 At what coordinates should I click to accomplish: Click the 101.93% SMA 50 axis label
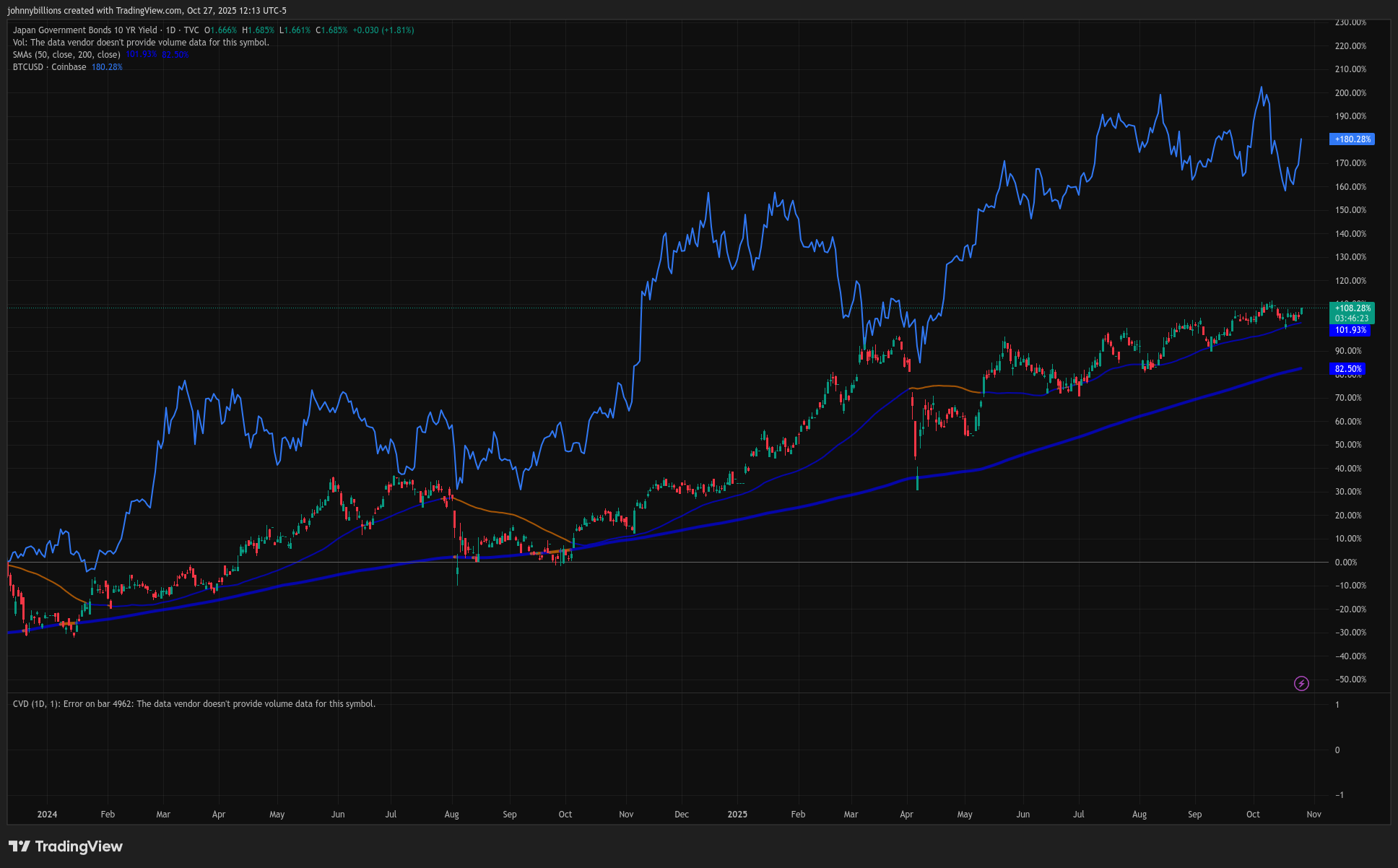1350,330
